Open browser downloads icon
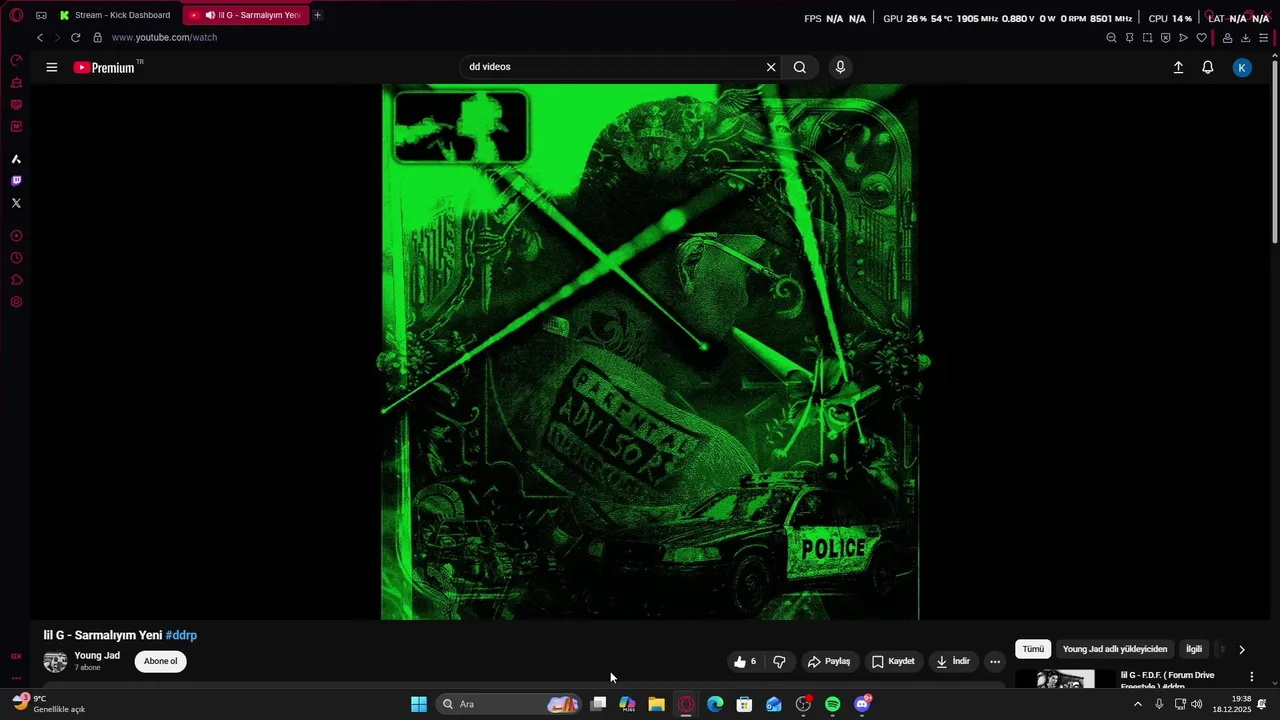The width and height of the screenshot is (1280, 720). 1245,37
